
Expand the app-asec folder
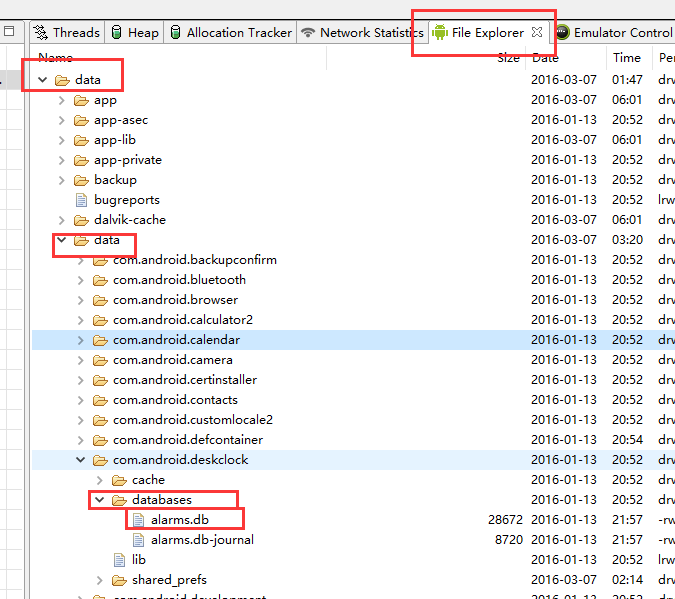coord(62,120)
